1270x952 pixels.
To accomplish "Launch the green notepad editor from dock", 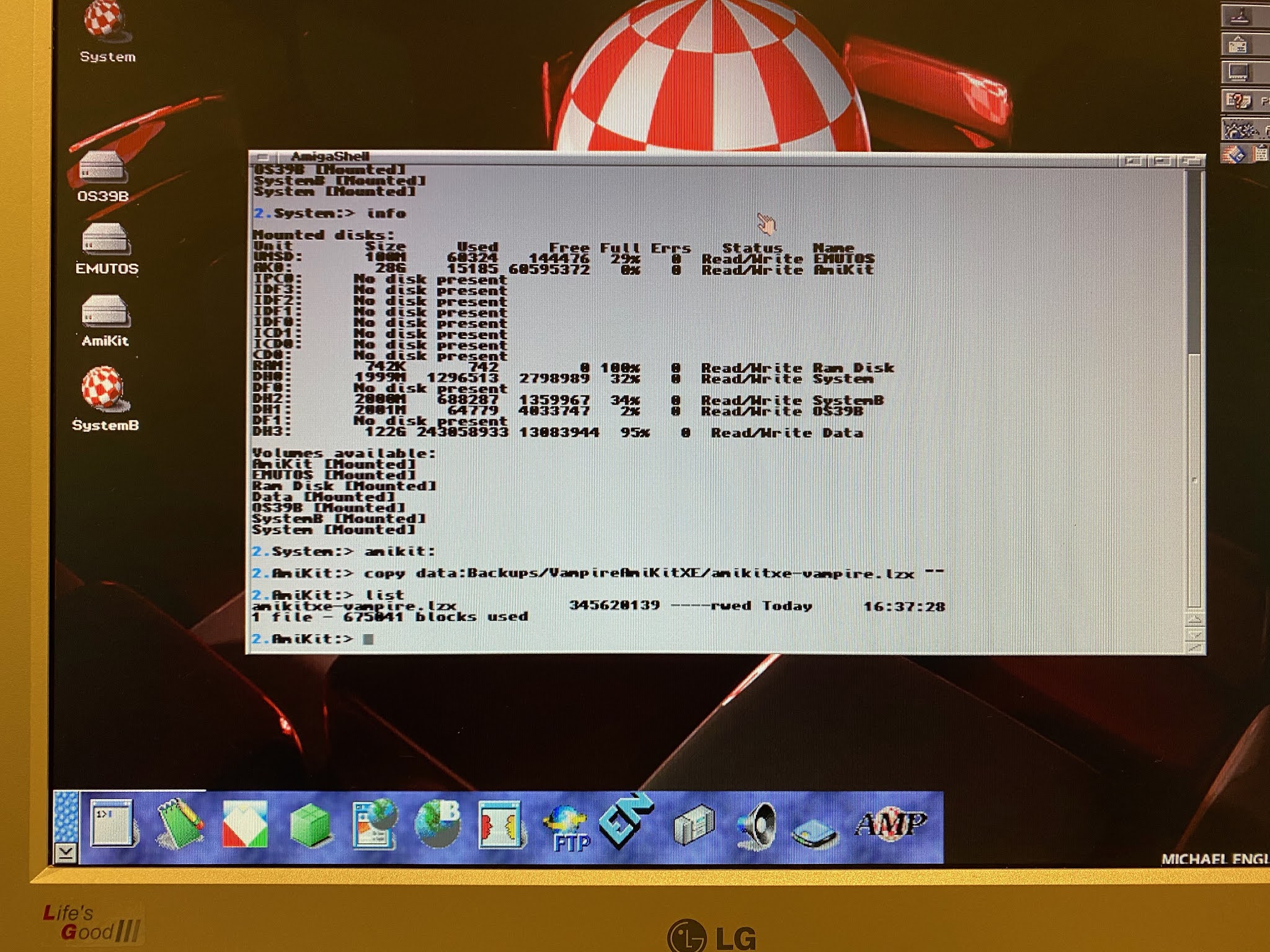I will point(180,824).
